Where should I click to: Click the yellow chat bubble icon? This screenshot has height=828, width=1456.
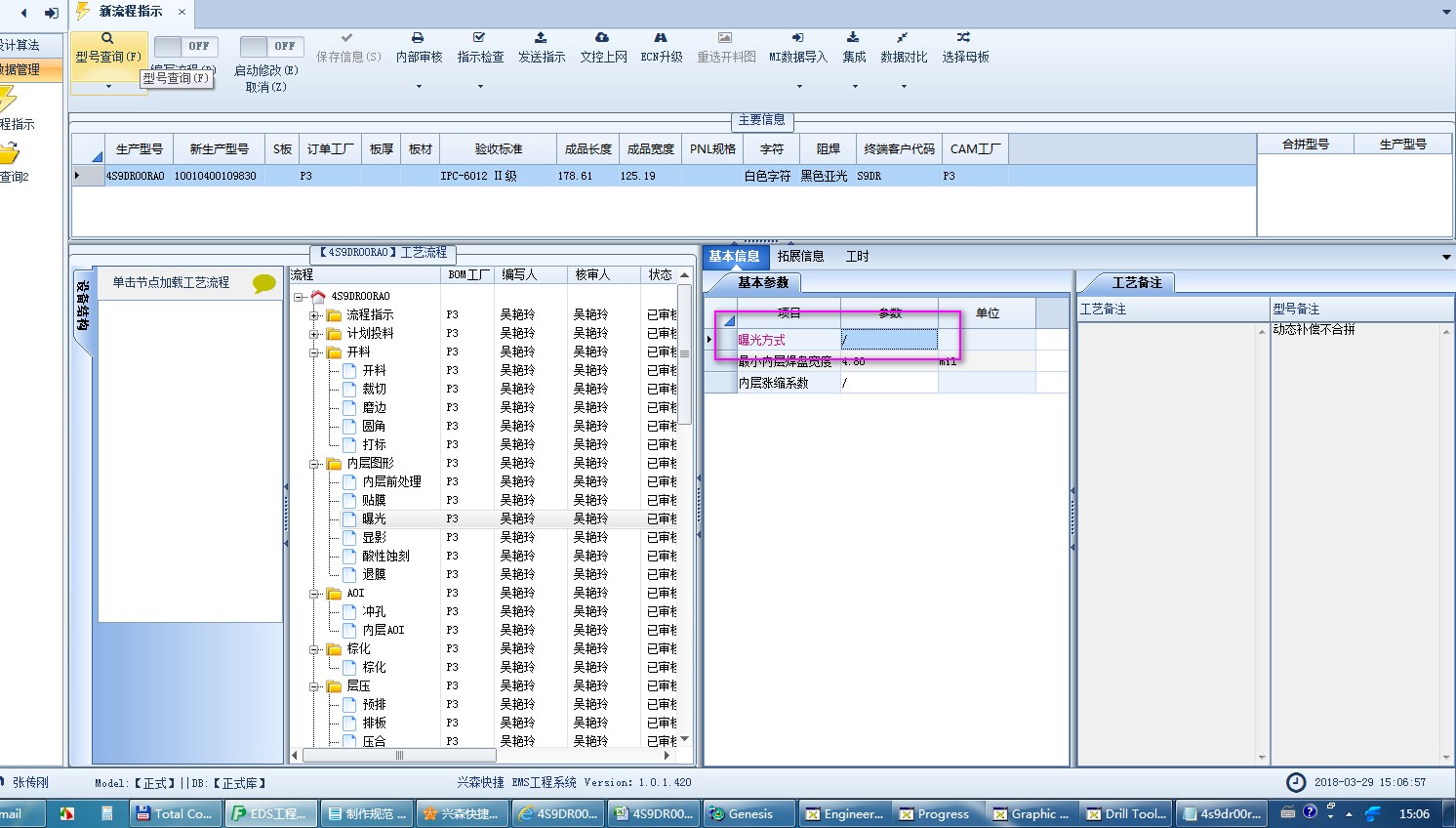(x=263, y=283)
